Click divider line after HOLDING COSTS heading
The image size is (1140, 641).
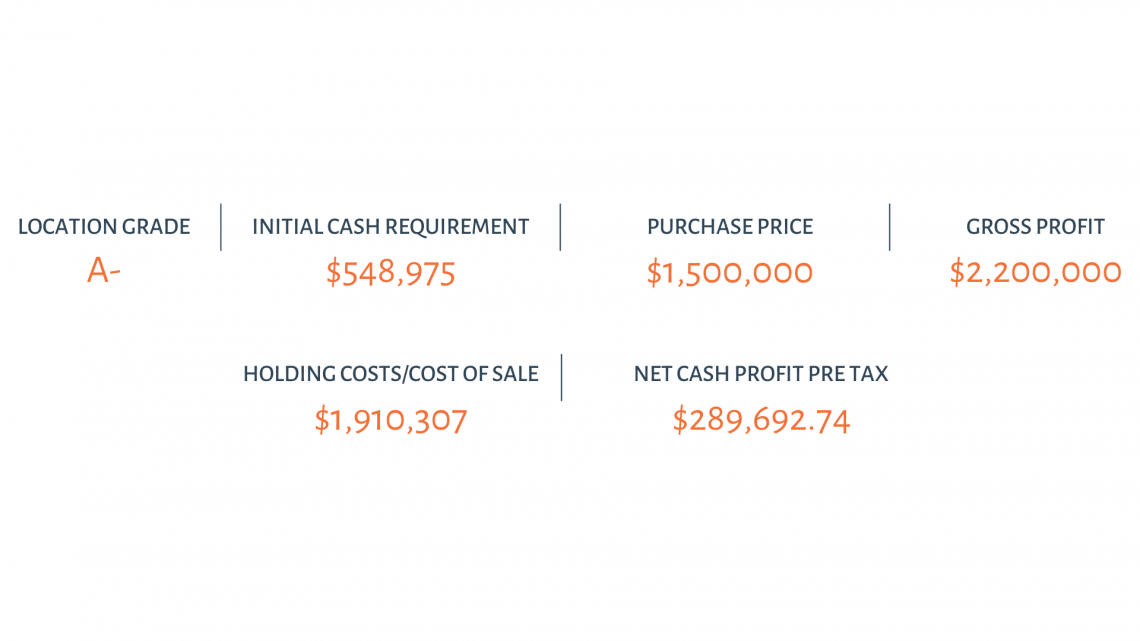562,377
